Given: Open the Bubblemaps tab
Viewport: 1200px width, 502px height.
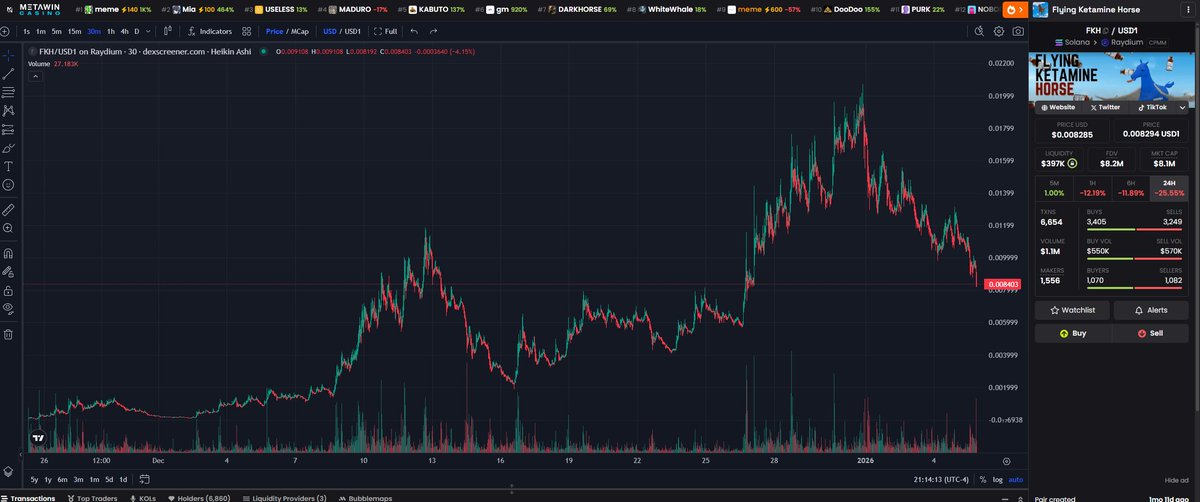Looking at the screenshot, I should pyautogui.click(x=365, y=497).
